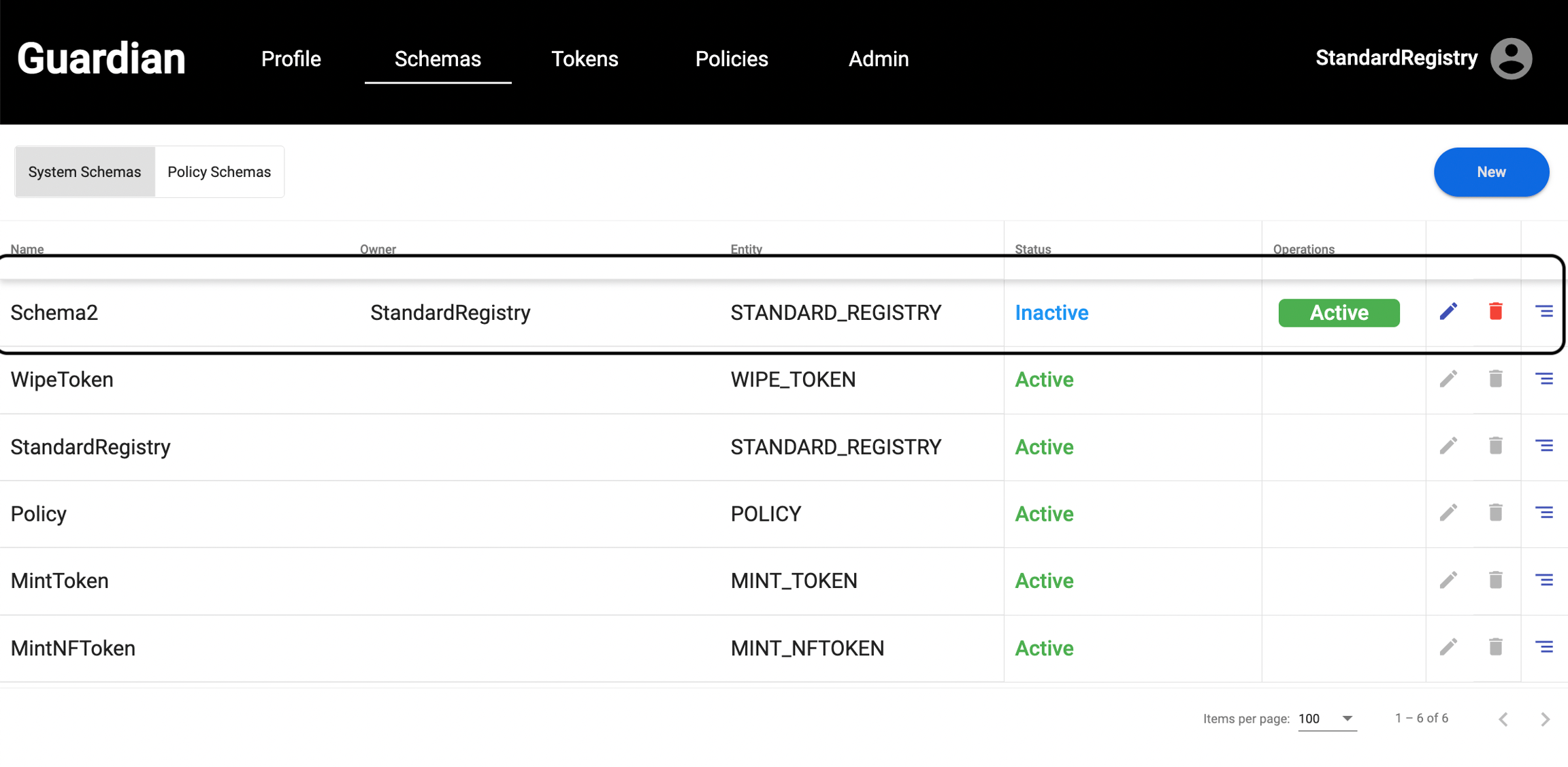Viewport: 1568px width, 767px height.
Task: Go to the previous page arrow
Action: pyautogui.click(x=1503, y=719)
